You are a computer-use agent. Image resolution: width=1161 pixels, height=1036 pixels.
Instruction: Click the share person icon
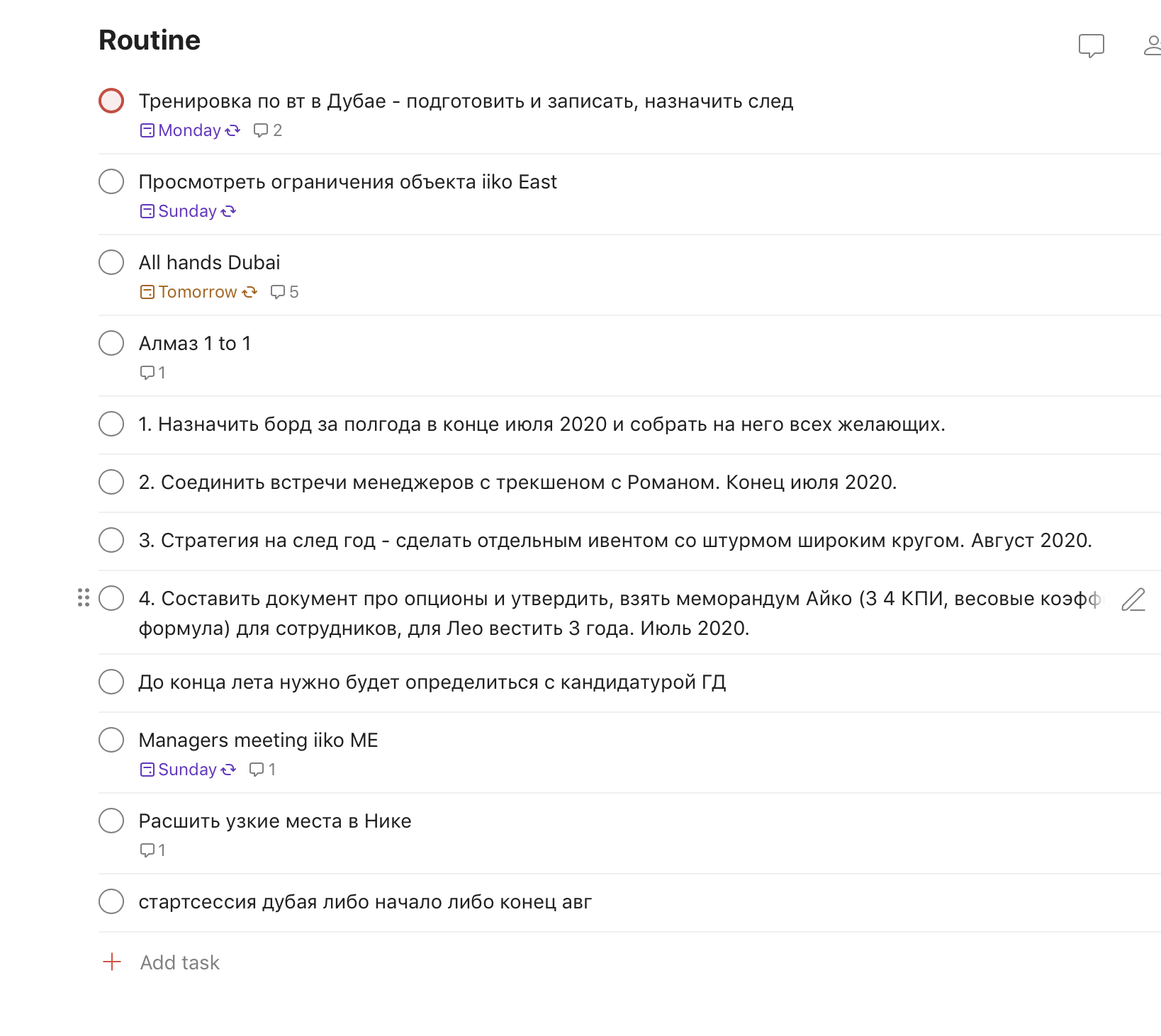(1152, 45)
